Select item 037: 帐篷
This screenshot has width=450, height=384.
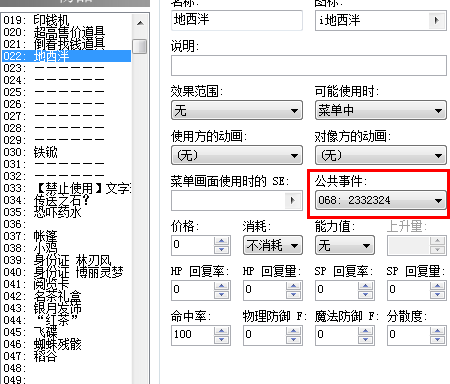[x=67, y=236]
